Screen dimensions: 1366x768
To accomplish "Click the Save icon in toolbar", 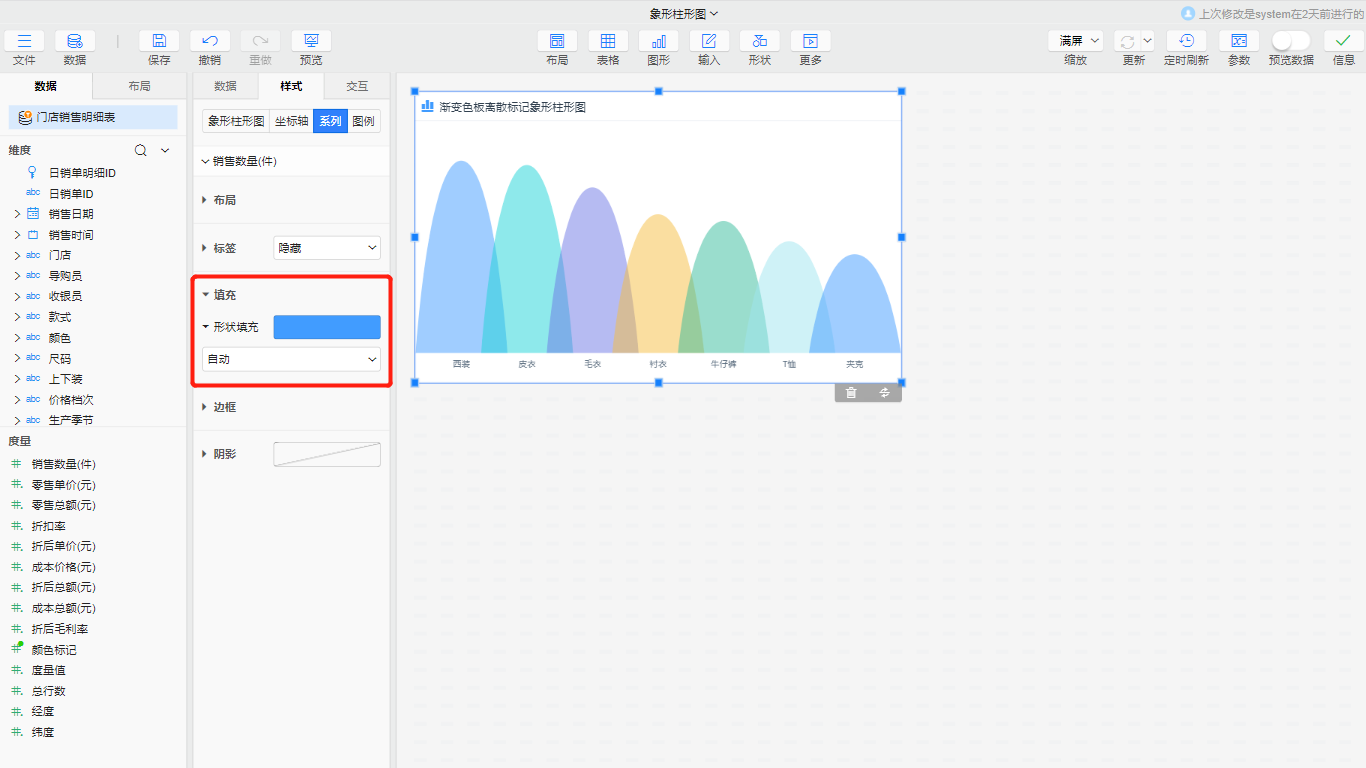I will 159,41.
